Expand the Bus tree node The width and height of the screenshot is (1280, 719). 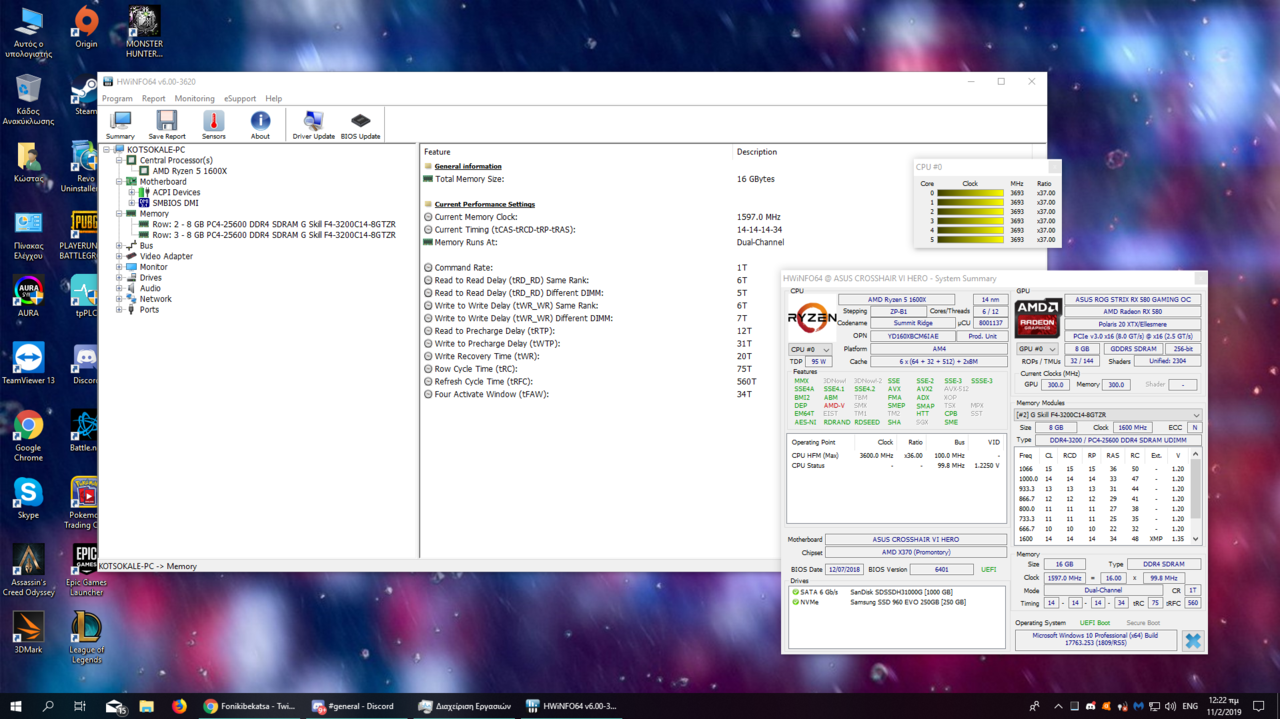(x=119, y=246)
